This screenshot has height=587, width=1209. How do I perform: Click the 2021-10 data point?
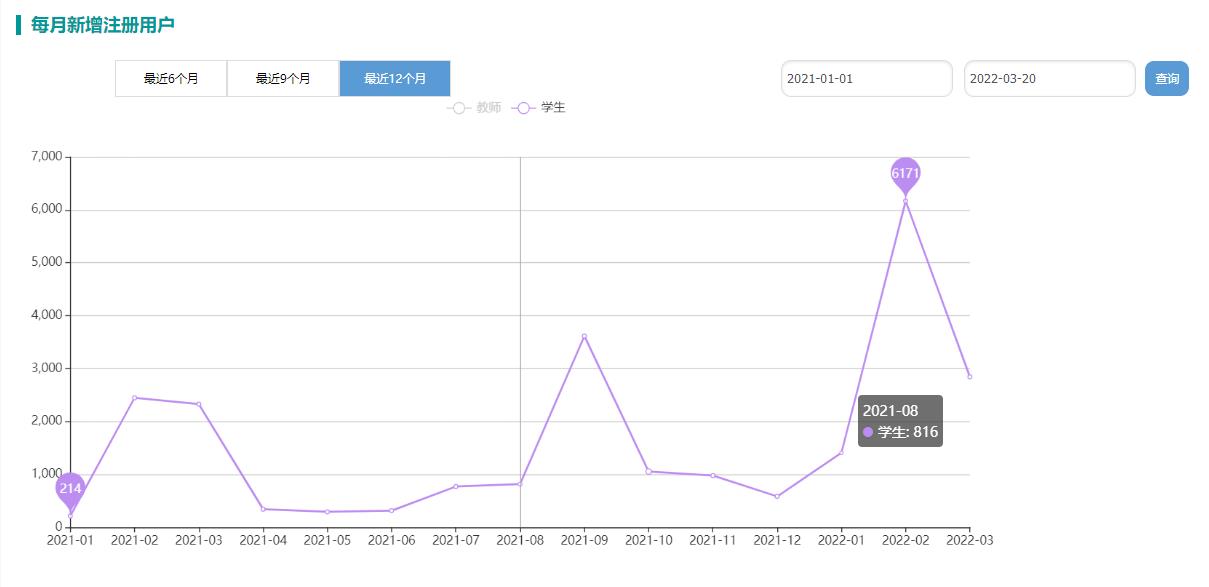[x=648, y=471]
